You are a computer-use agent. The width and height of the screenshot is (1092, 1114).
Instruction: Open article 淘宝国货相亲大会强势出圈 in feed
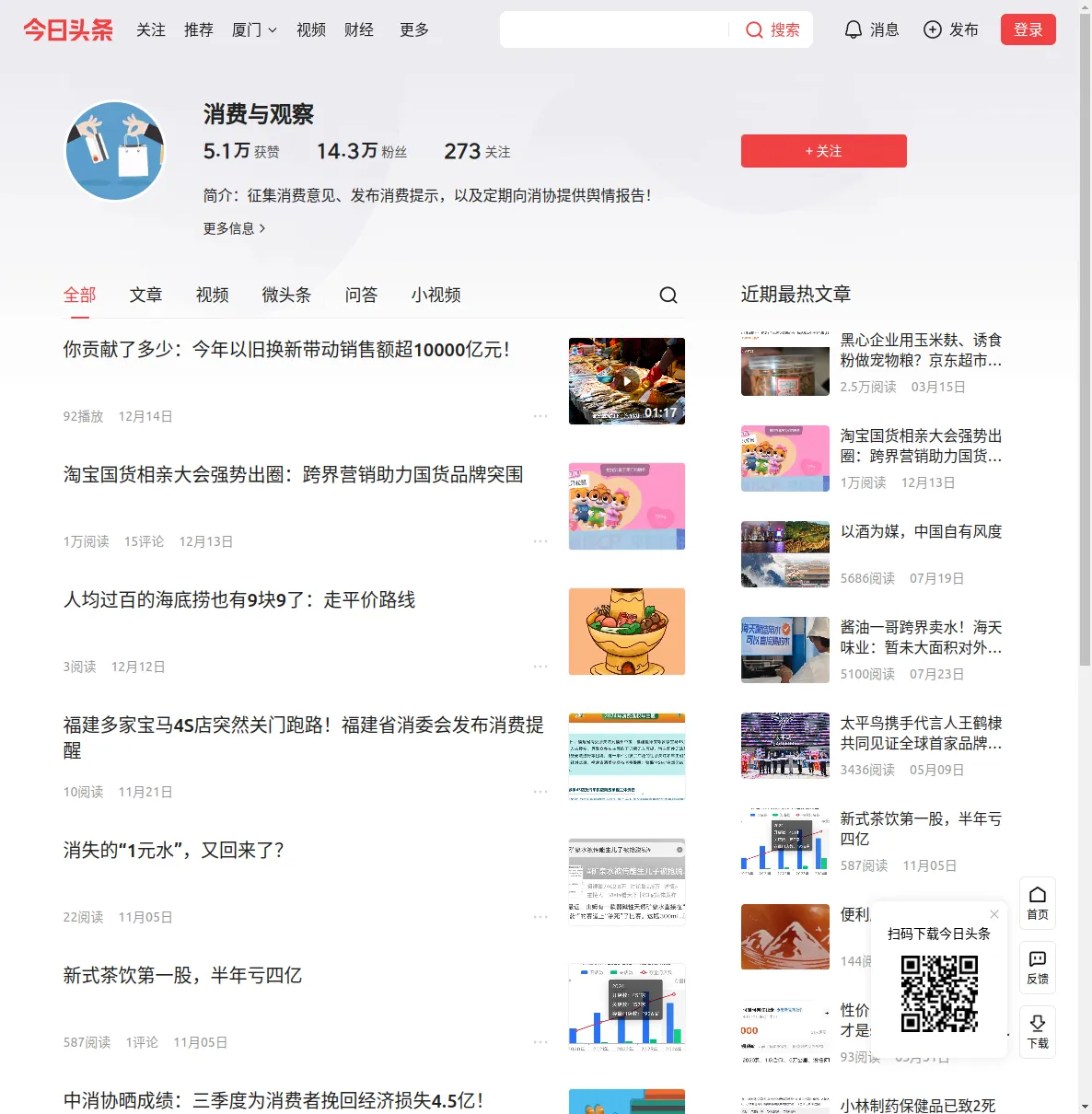tap(294, 475)
